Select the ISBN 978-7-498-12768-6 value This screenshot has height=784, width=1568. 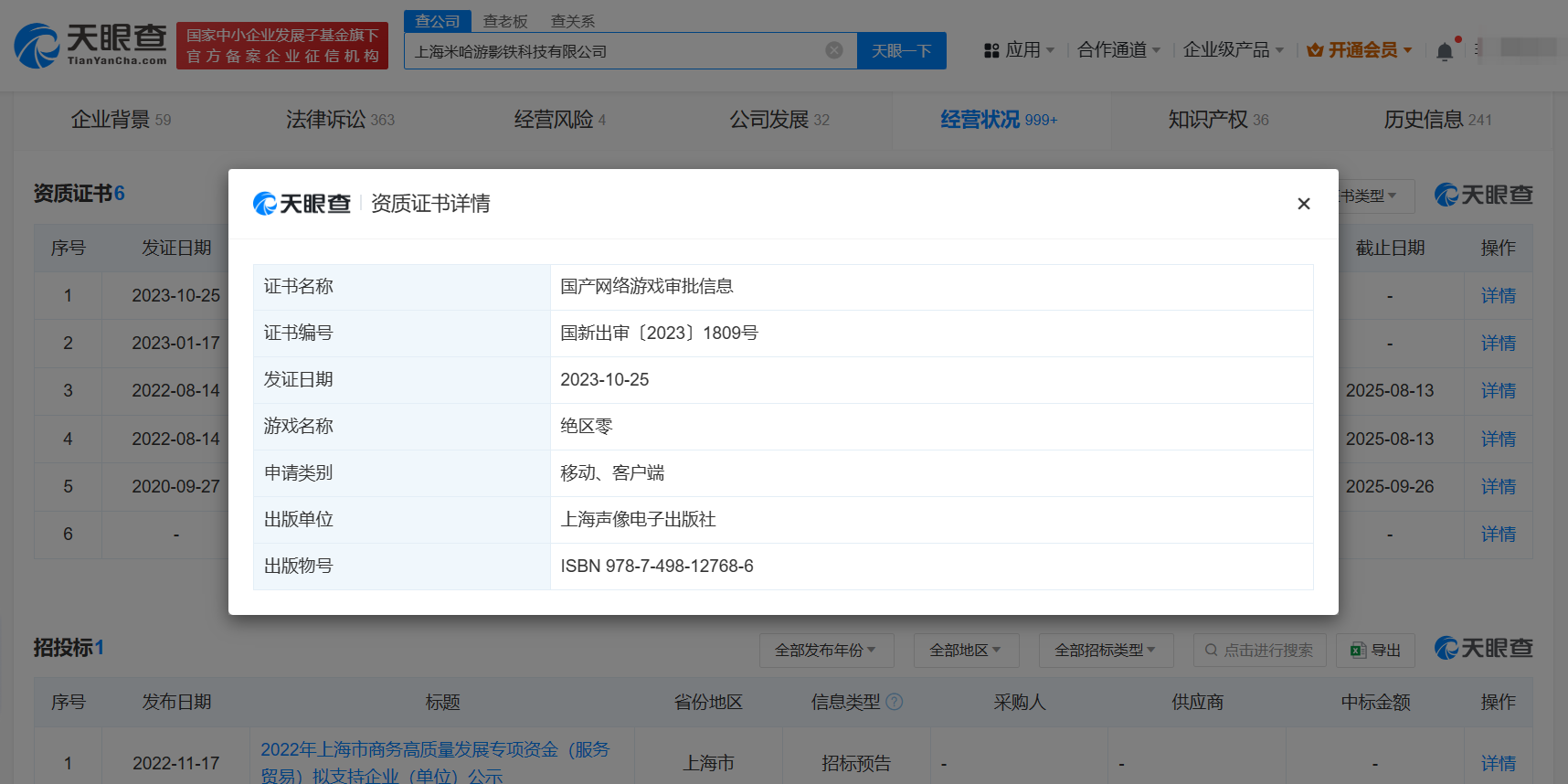click(657, 567)
